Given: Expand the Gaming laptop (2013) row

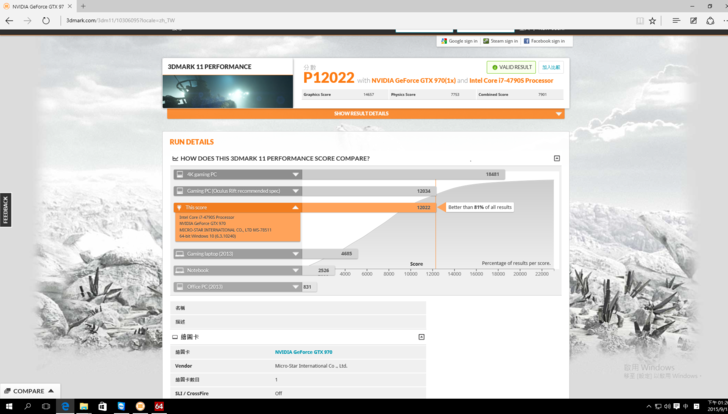Looking at the screenshot, I should [x=238, y=254].
